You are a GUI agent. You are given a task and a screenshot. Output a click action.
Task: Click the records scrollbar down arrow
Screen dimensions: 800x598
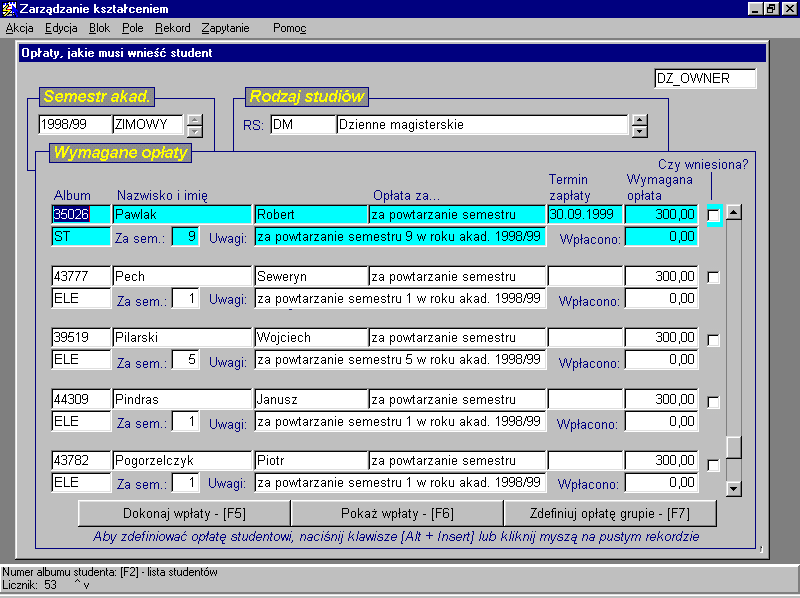734,489
